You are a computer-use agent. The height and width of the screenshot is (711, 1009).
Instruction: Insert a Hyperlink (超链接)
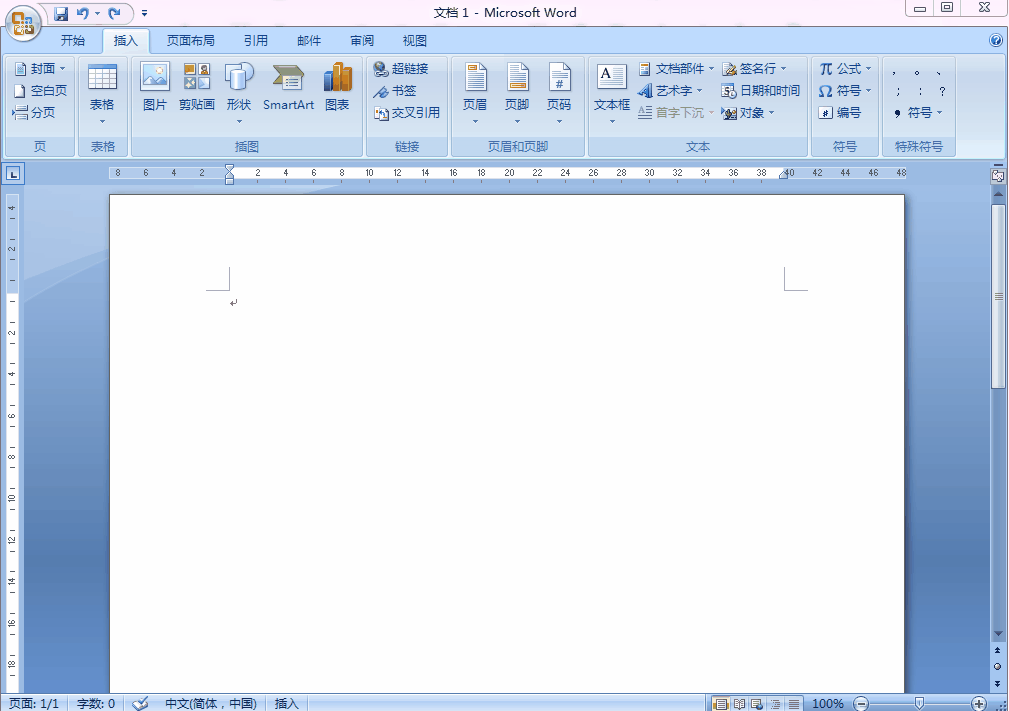click(401, 69)
